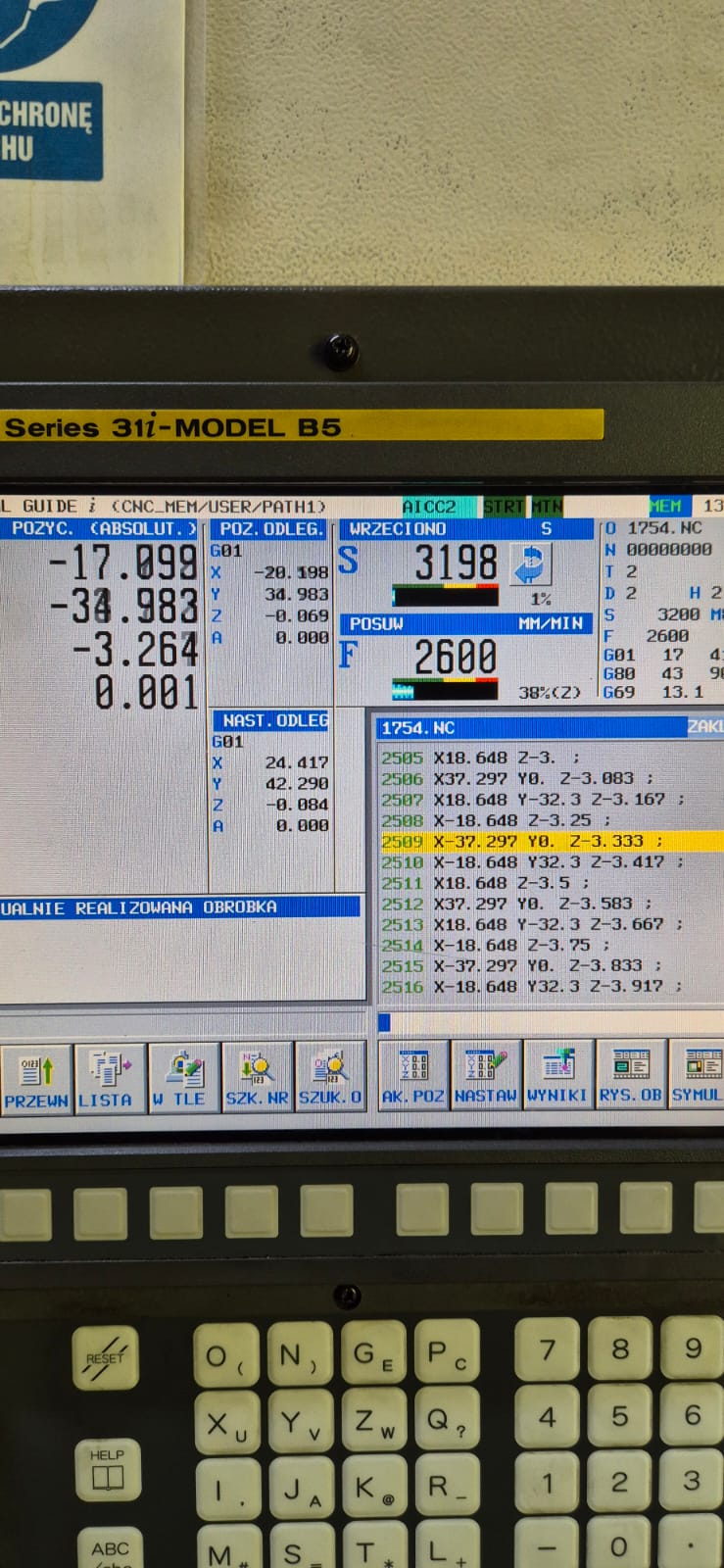724x1568 pixels.
Task: Click the feed load meter bar
Action: point(446,690)
